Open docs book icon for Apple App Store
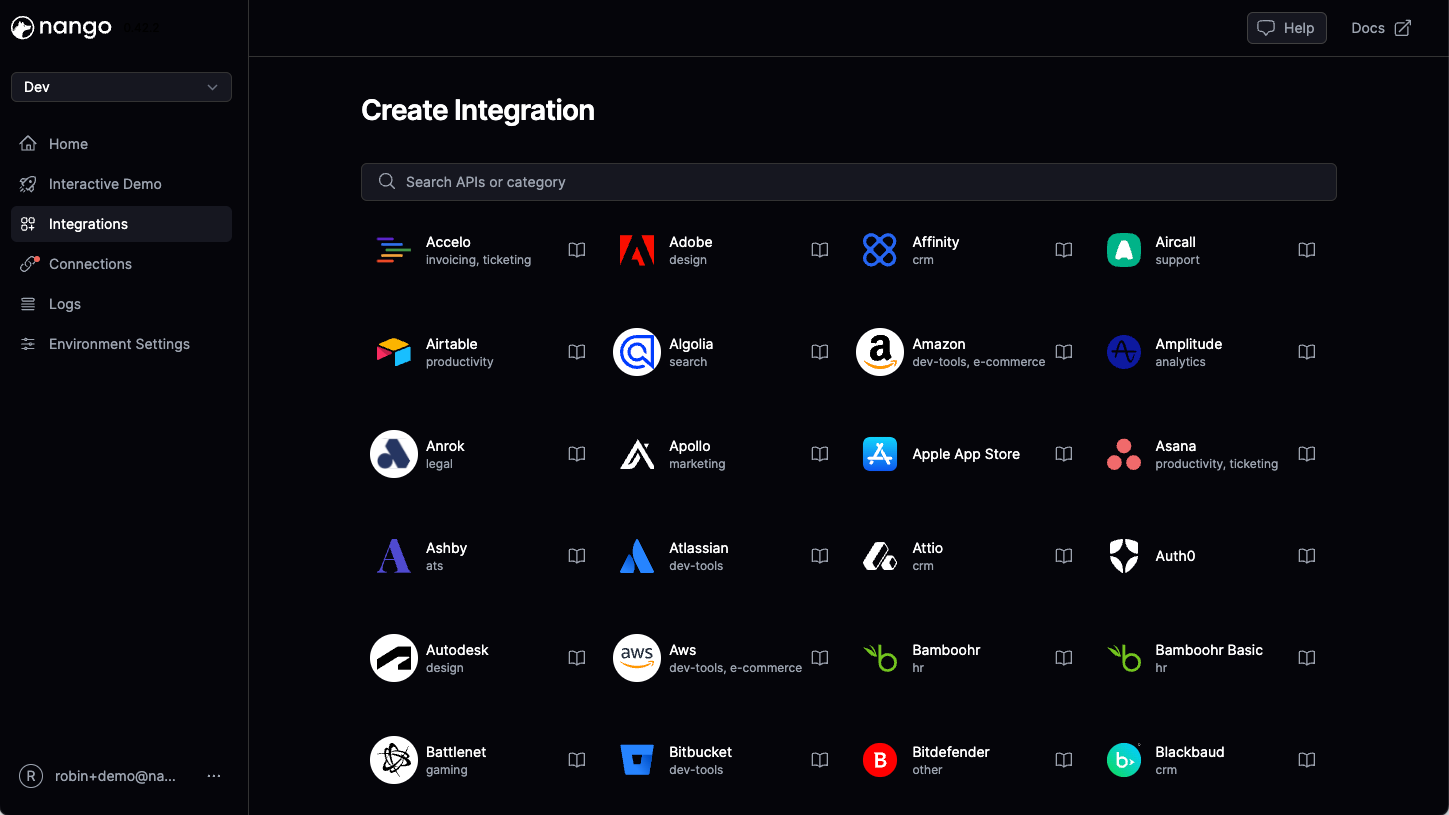1449x815 pixels. click(x=1064, y=454)
